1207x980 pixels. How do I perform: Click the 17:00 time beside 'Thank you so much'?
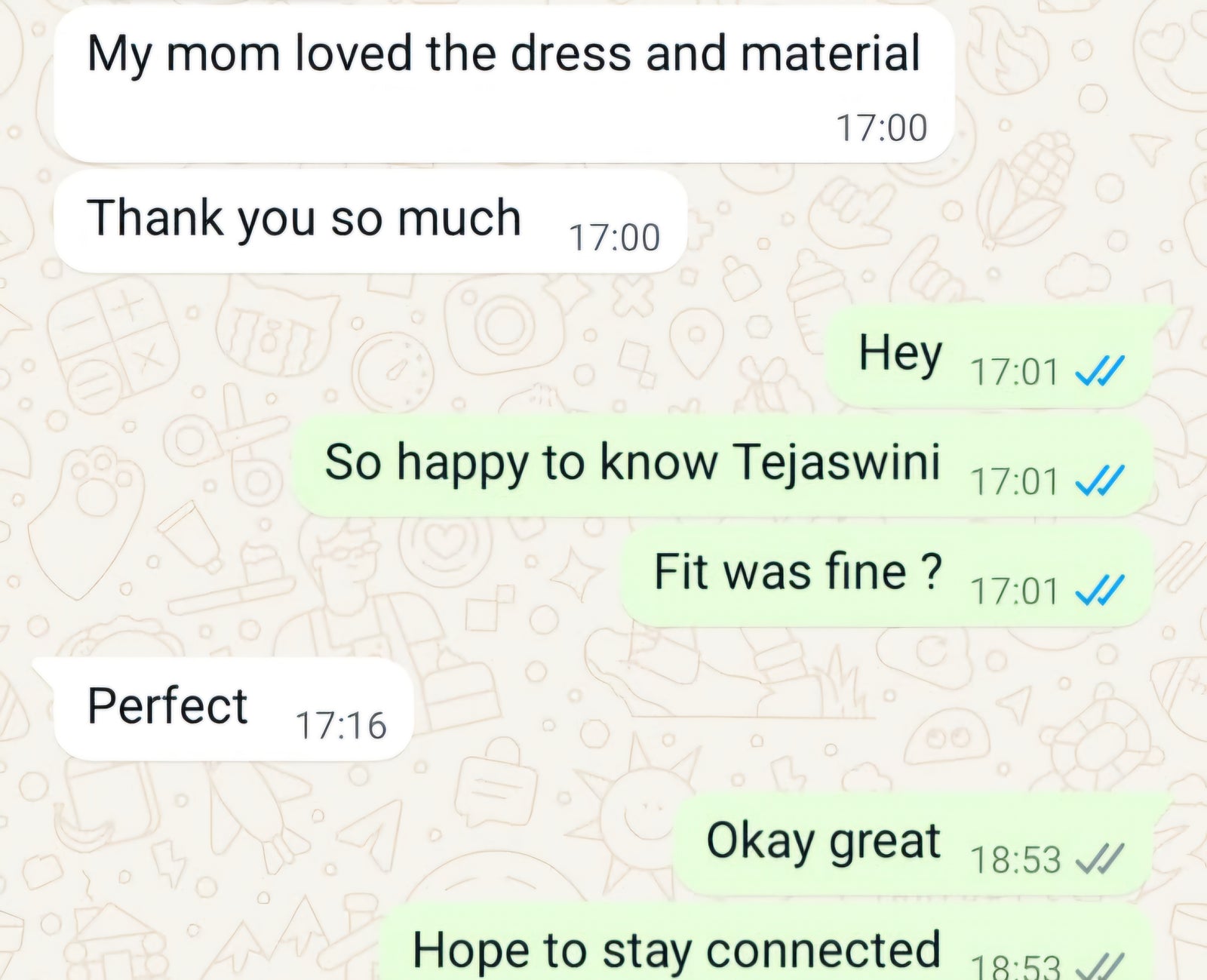tap(614, 238)
